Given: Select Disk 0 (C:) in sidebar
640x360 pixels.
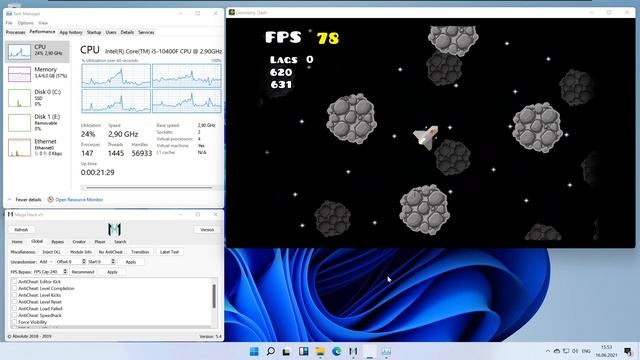Looking at the screenshot, I should click(37, 98).
